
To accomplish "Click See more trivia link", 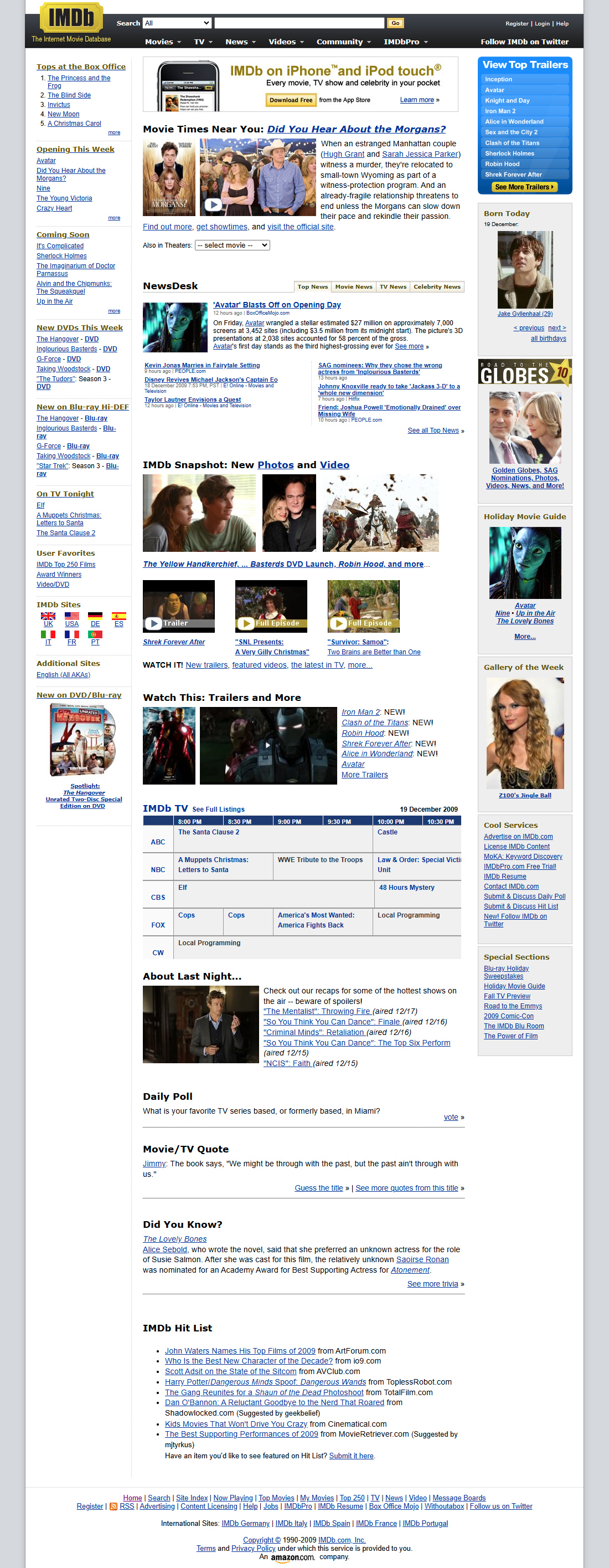I will coord(432,1284).
